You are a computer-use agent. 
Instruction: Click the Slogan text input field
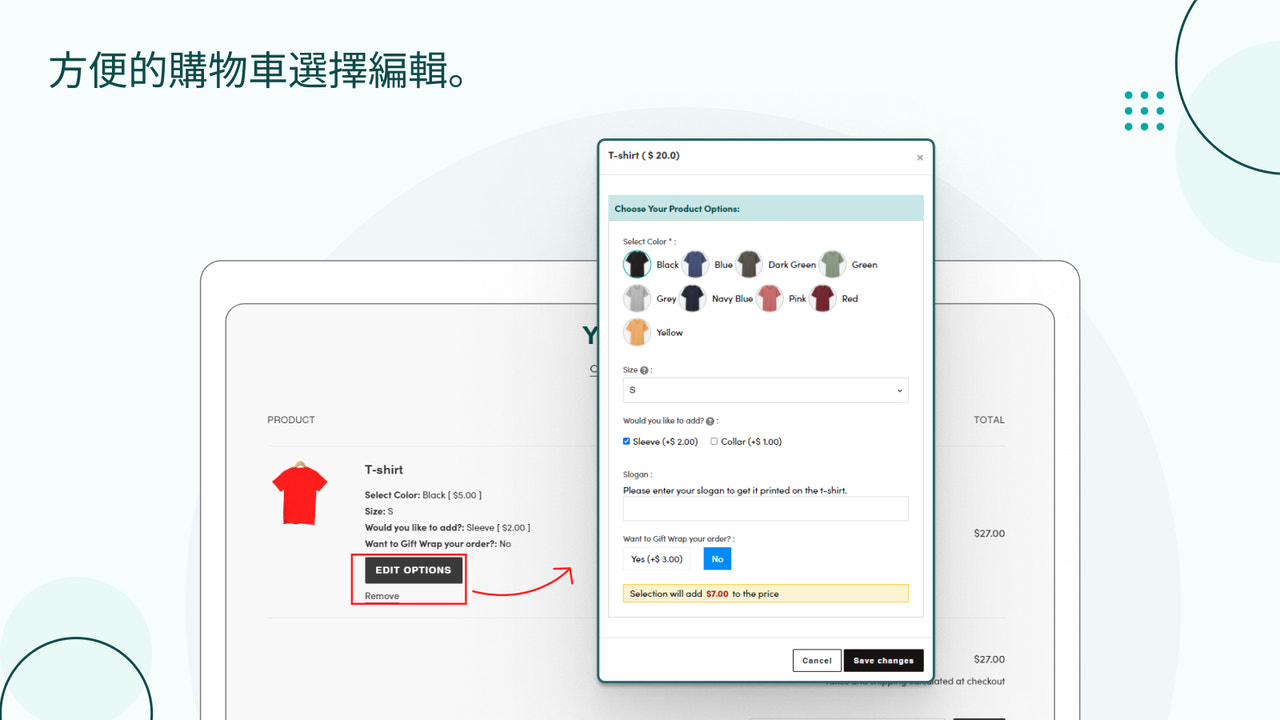[x=765, y=509]
